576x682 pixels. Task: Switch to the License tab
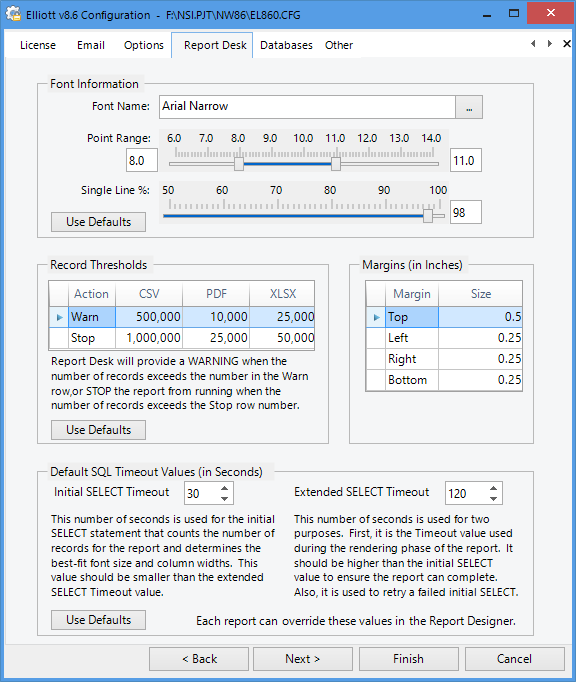(38, 45)
